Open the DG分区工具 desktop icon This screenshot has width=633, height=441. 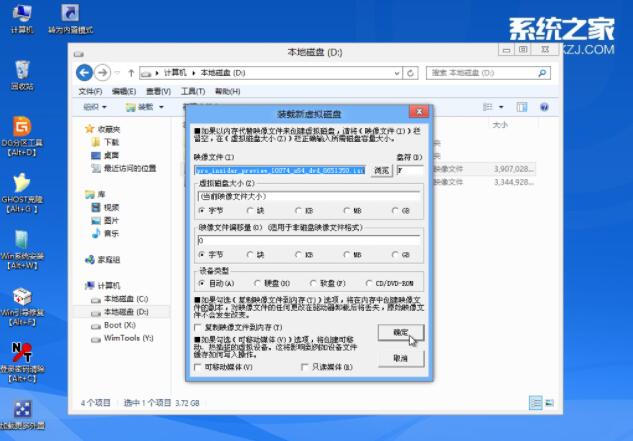coord(21,130)
